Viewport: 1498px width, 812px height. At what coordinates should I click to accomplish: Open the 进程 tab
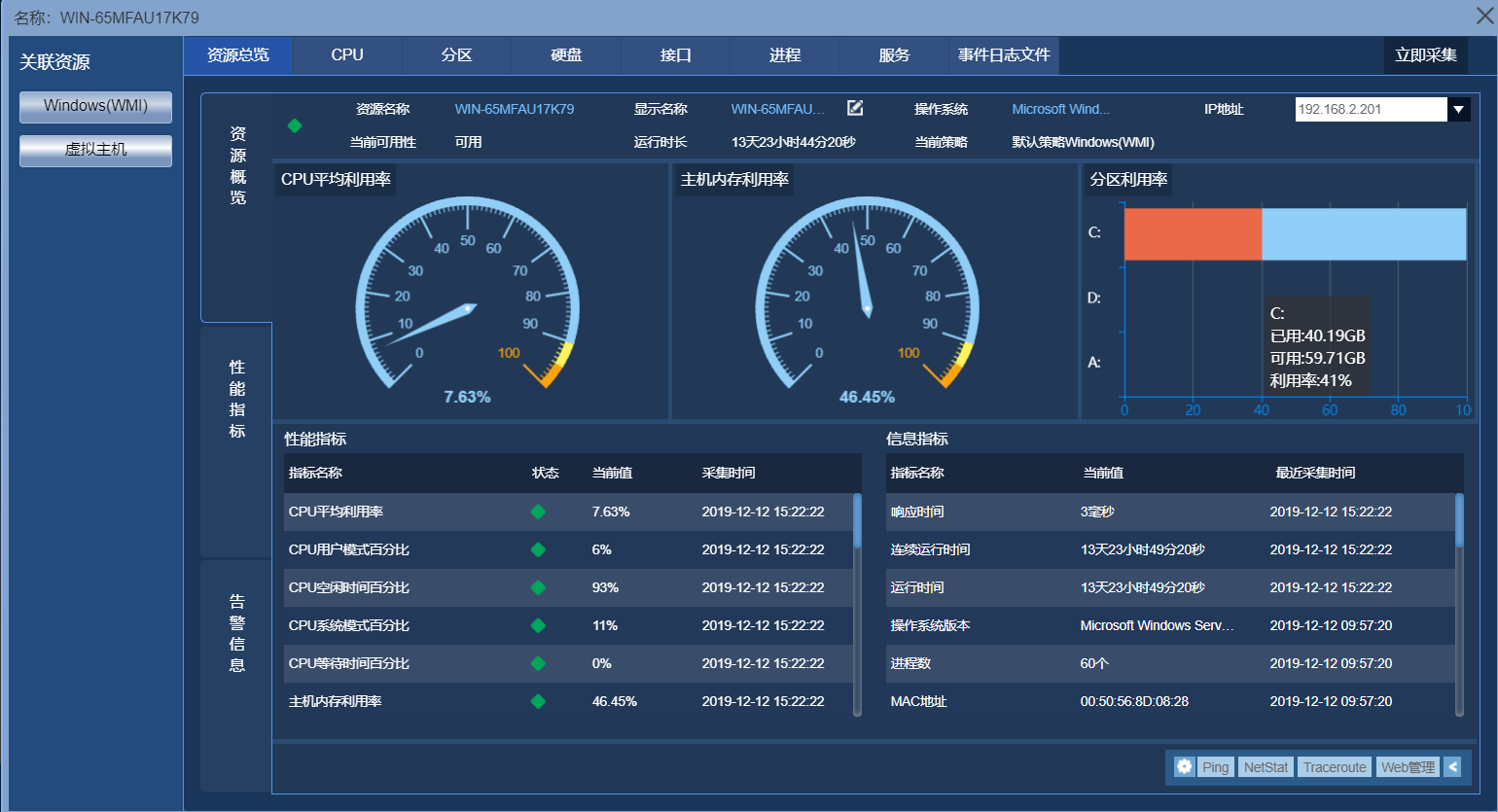point(785,55)
